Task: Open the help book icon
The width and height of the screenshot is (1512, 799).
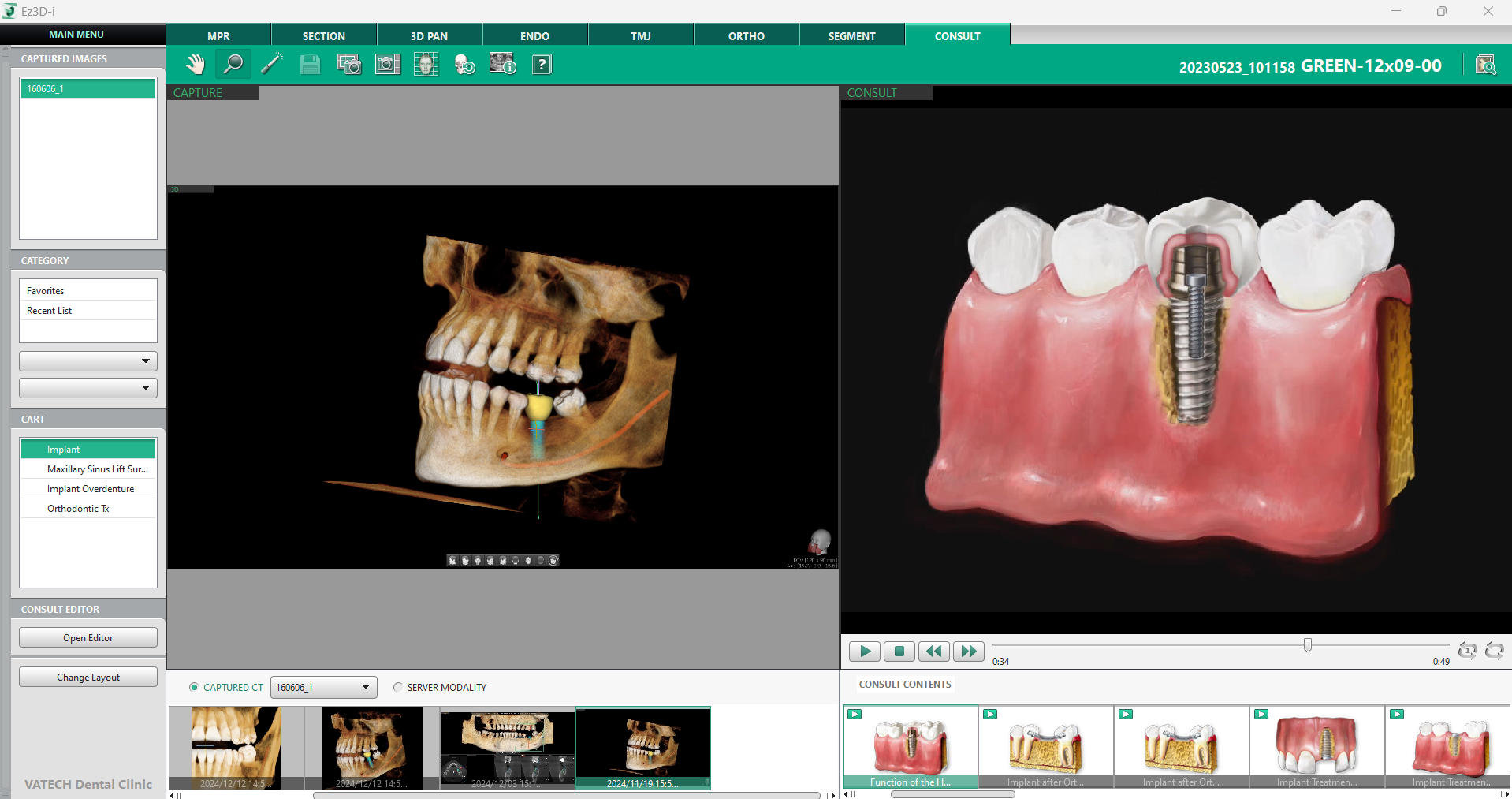Action: point(542,64)
